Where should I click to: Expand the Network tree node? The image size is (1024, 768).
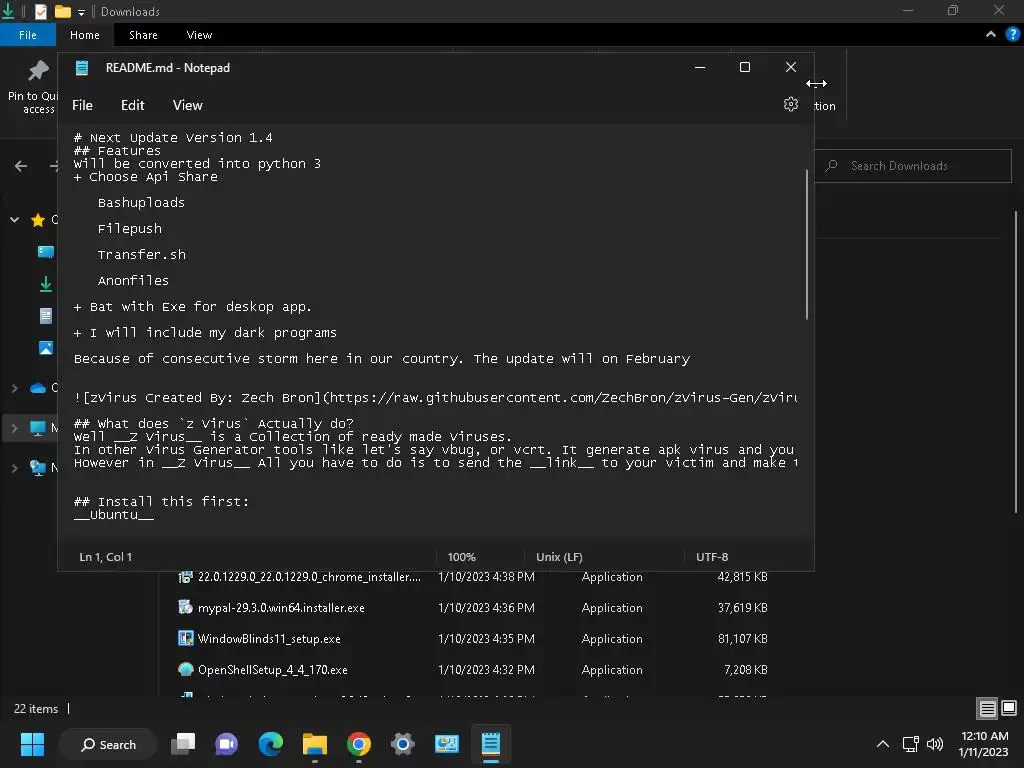coord(14,468)
